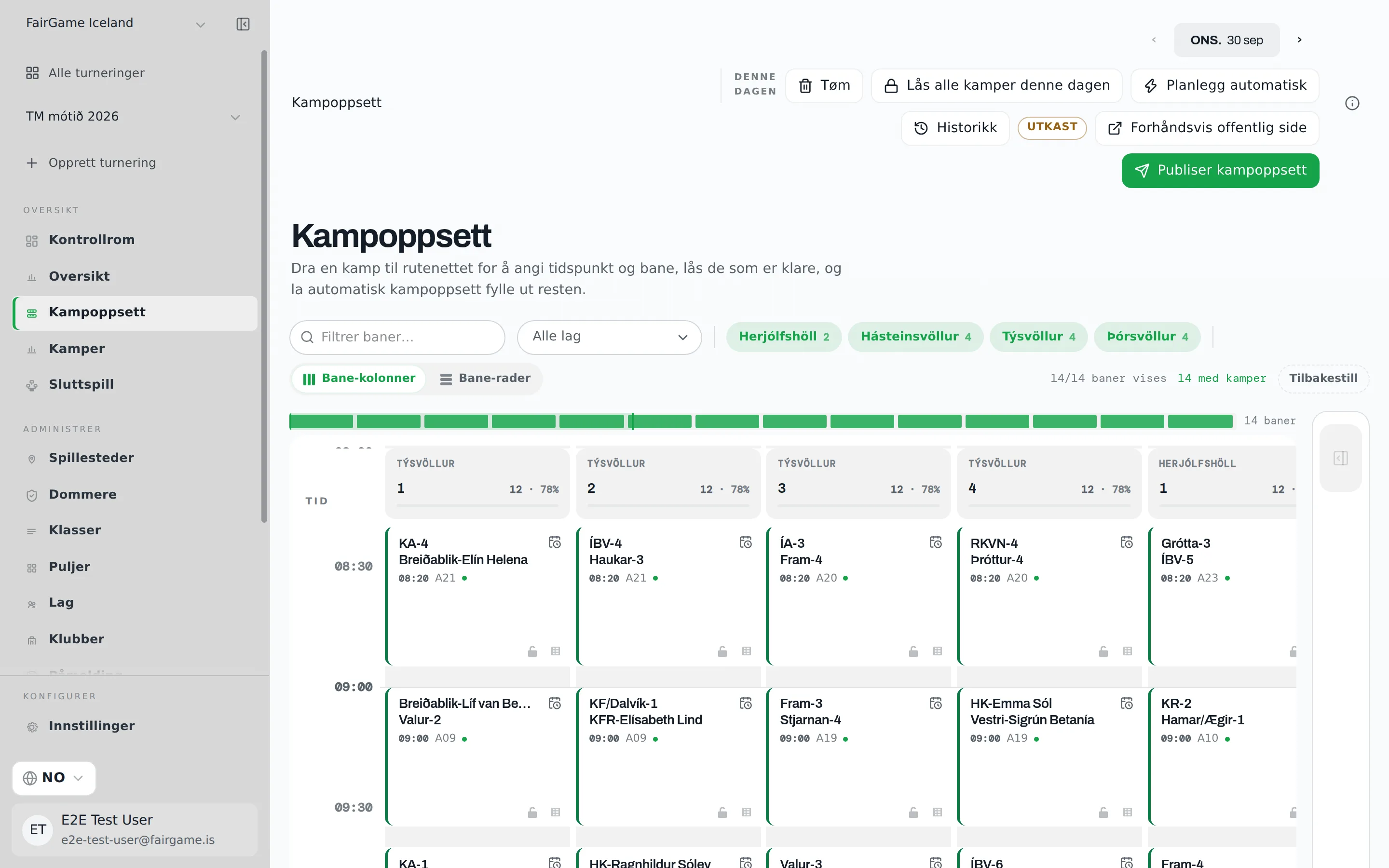This screenshot has width=1389, height=868.
Task: Open calendar-clock icon on KF/Dalvík-1 card
Action: 745,703
